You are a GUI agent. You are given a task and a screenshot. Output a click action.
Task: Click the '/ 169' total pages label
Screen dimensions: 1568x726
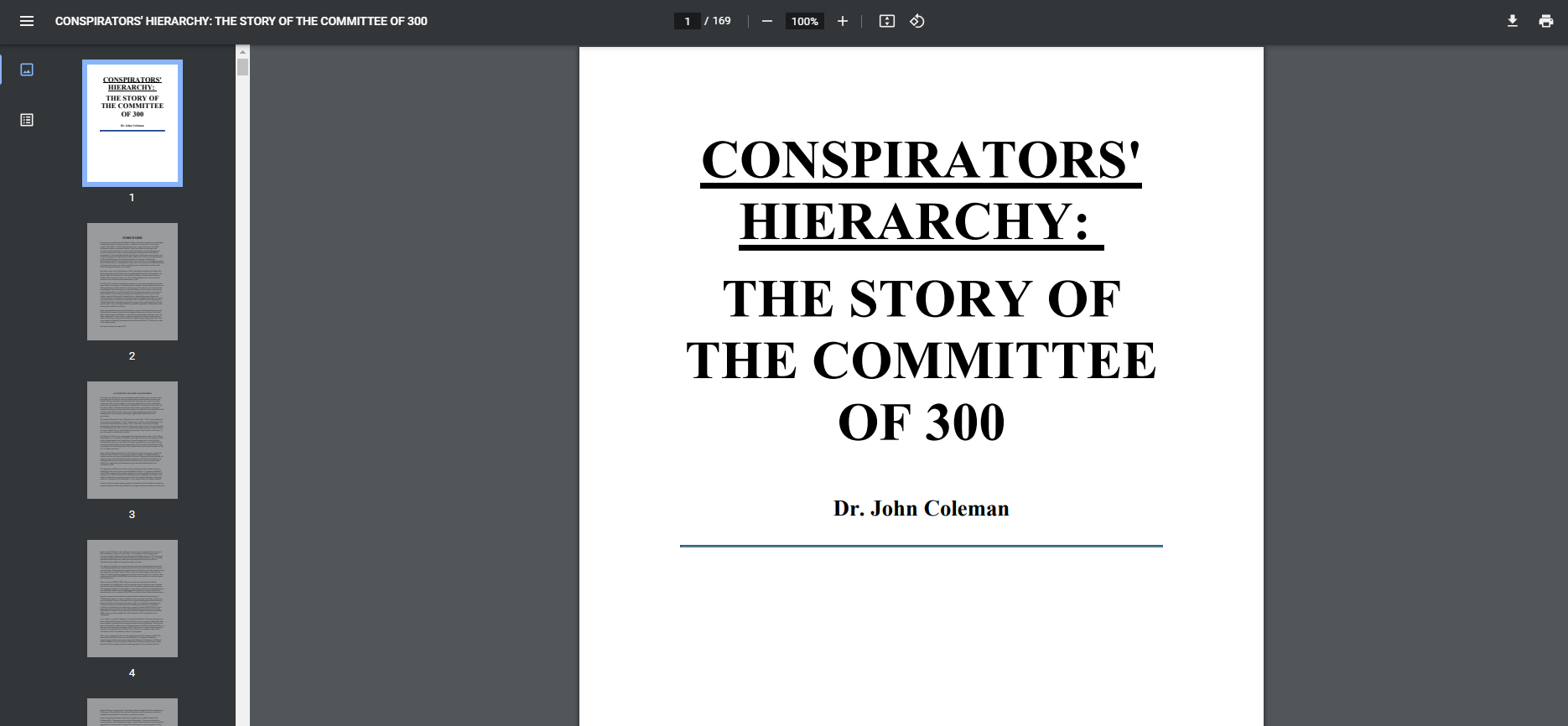(x=718, y=21)
